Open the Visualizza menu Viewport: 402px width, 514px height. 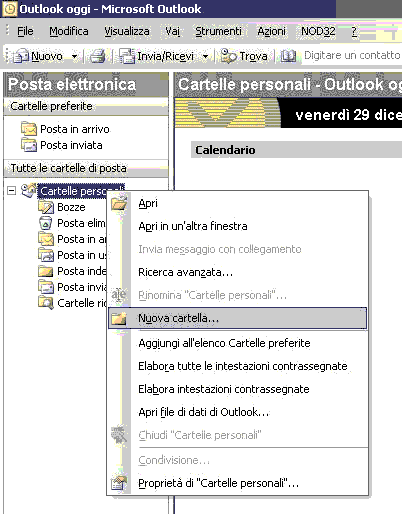pos(127,31)
